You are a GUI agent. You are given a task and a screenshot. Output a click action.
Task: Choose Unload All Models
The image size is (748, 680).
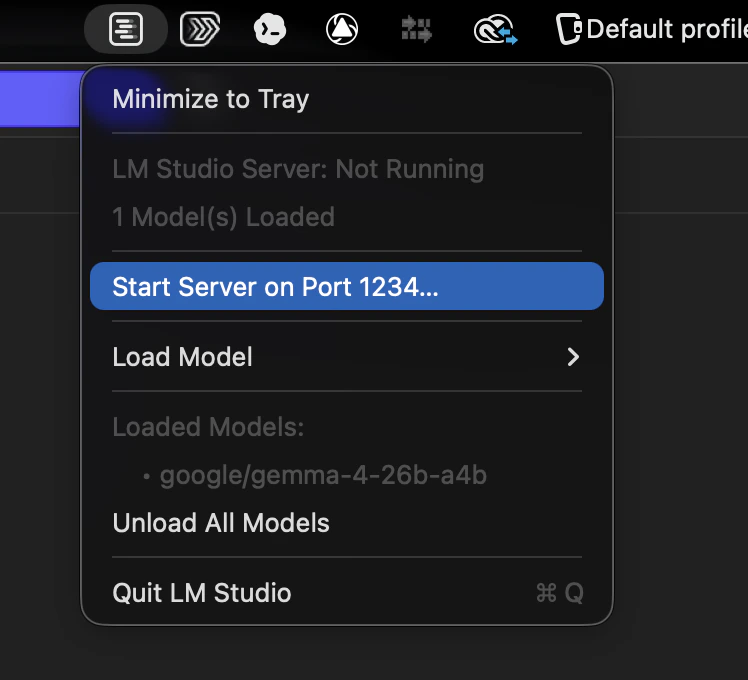(347, 523)
